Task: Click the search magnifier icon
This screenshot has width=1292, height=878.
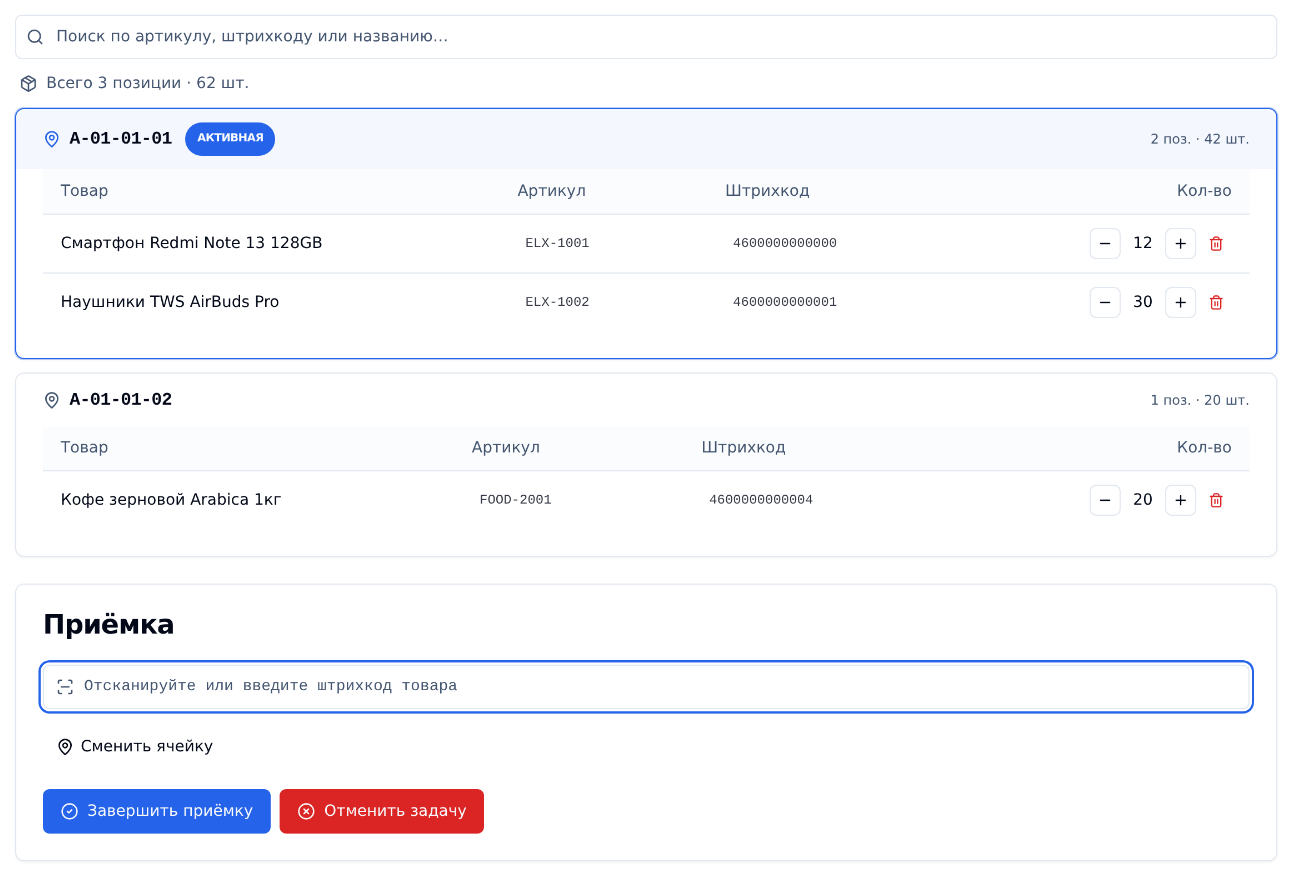Action: point(35,37)
